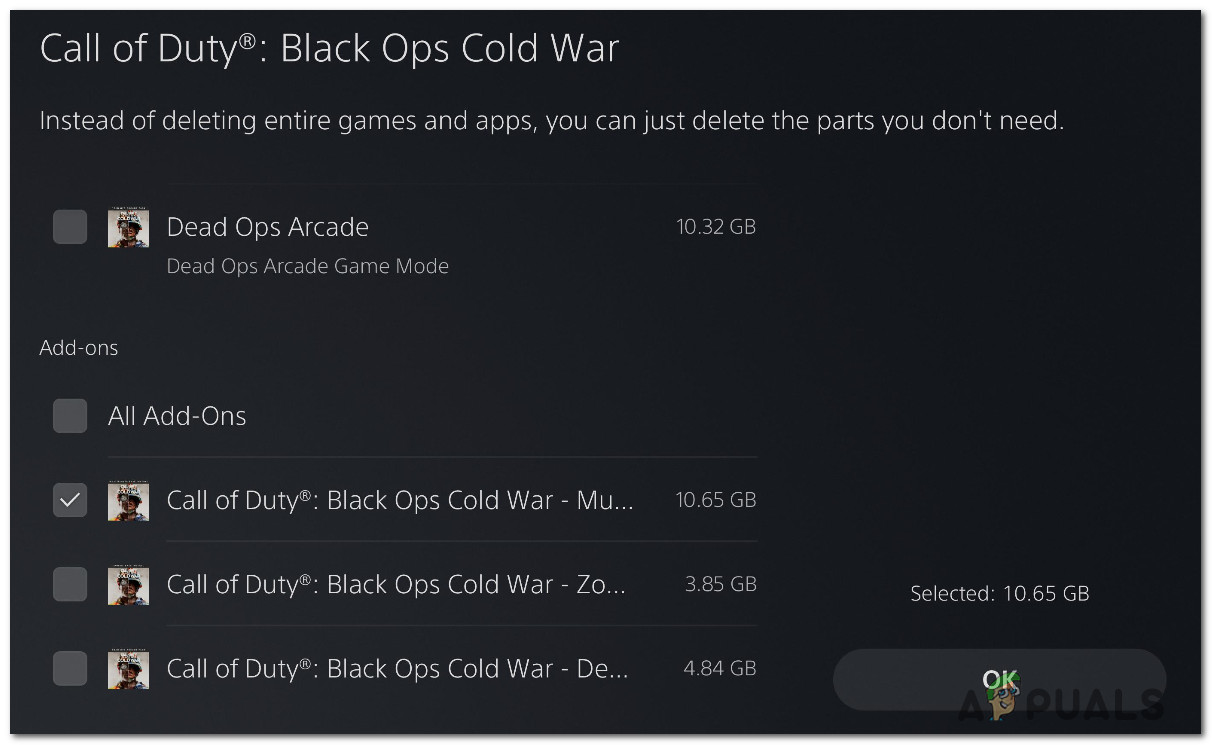This screenshot has width=1212, height=745.
Task: Click the cover icon of the 10.65 GB add-on
Action: point(128,500)
